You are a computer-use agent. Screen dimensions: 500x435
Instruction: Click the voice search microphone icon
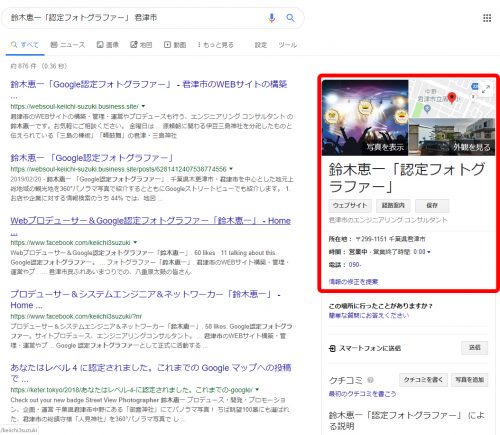(x=272, y=18)
